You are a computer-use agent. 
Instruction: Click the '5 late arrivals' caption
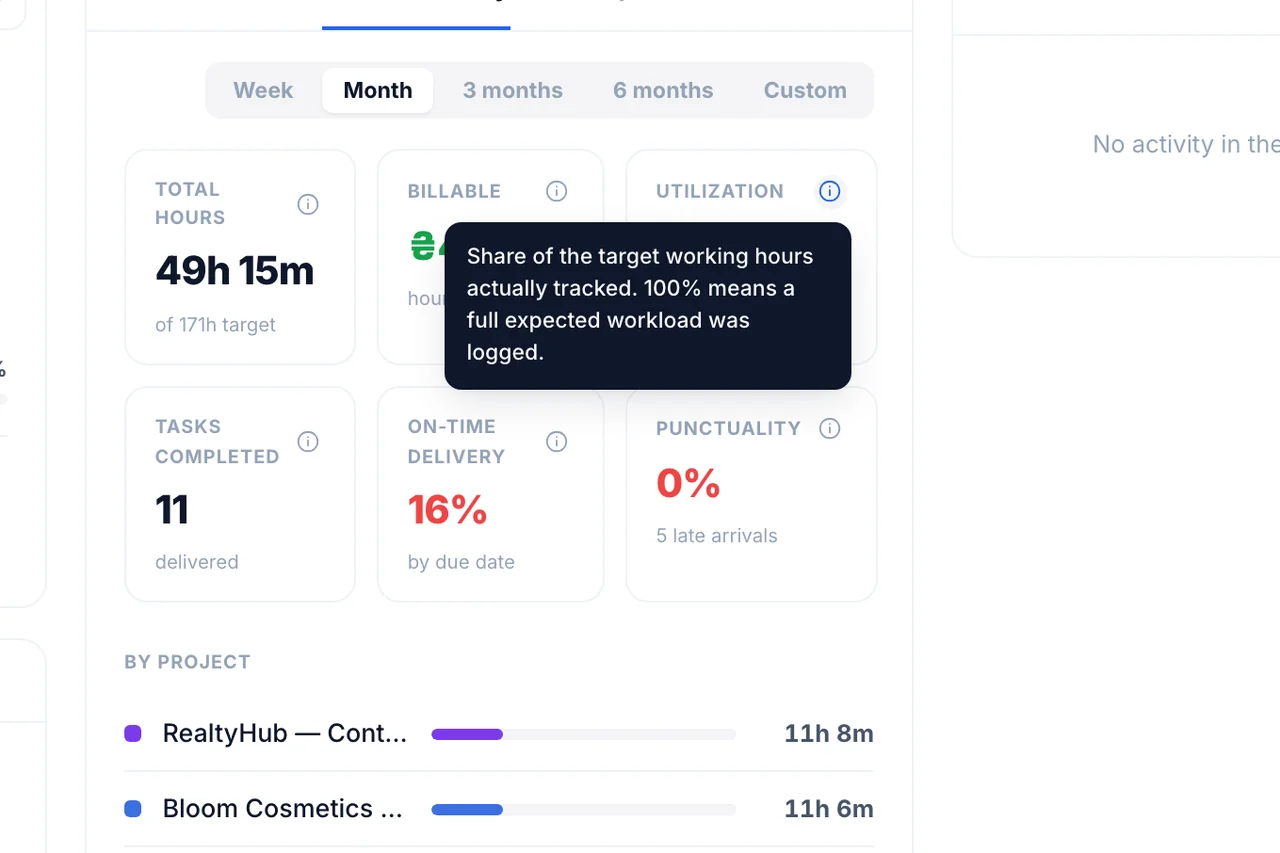tap(717, 536)
